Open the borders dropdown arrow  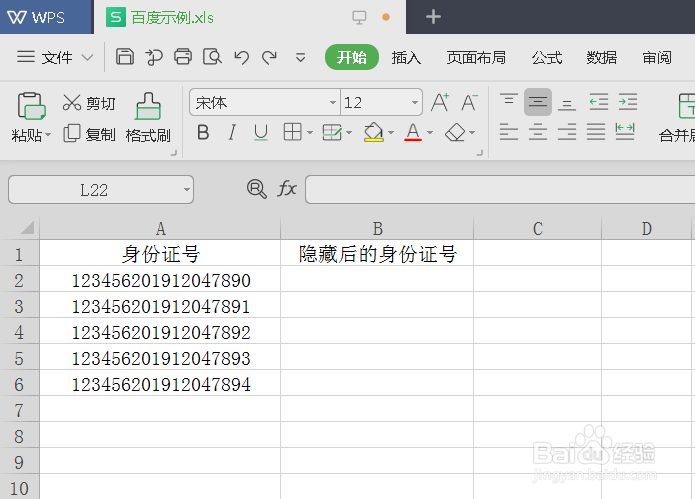pos(310,132)
